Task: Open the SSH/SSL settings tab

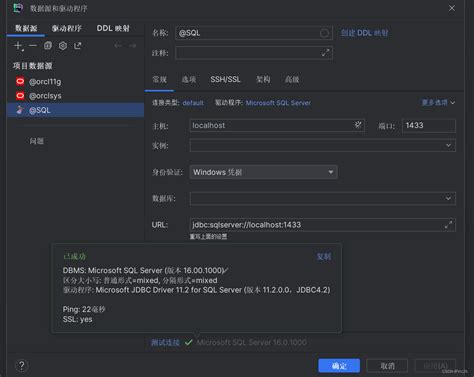Action: (x=225, y=79)
